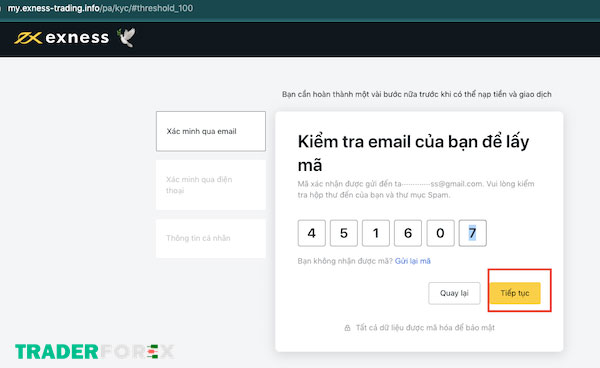Screen dimensions: 600x368
Task: Click the browser address bar URL
Action: coord(100,8)
